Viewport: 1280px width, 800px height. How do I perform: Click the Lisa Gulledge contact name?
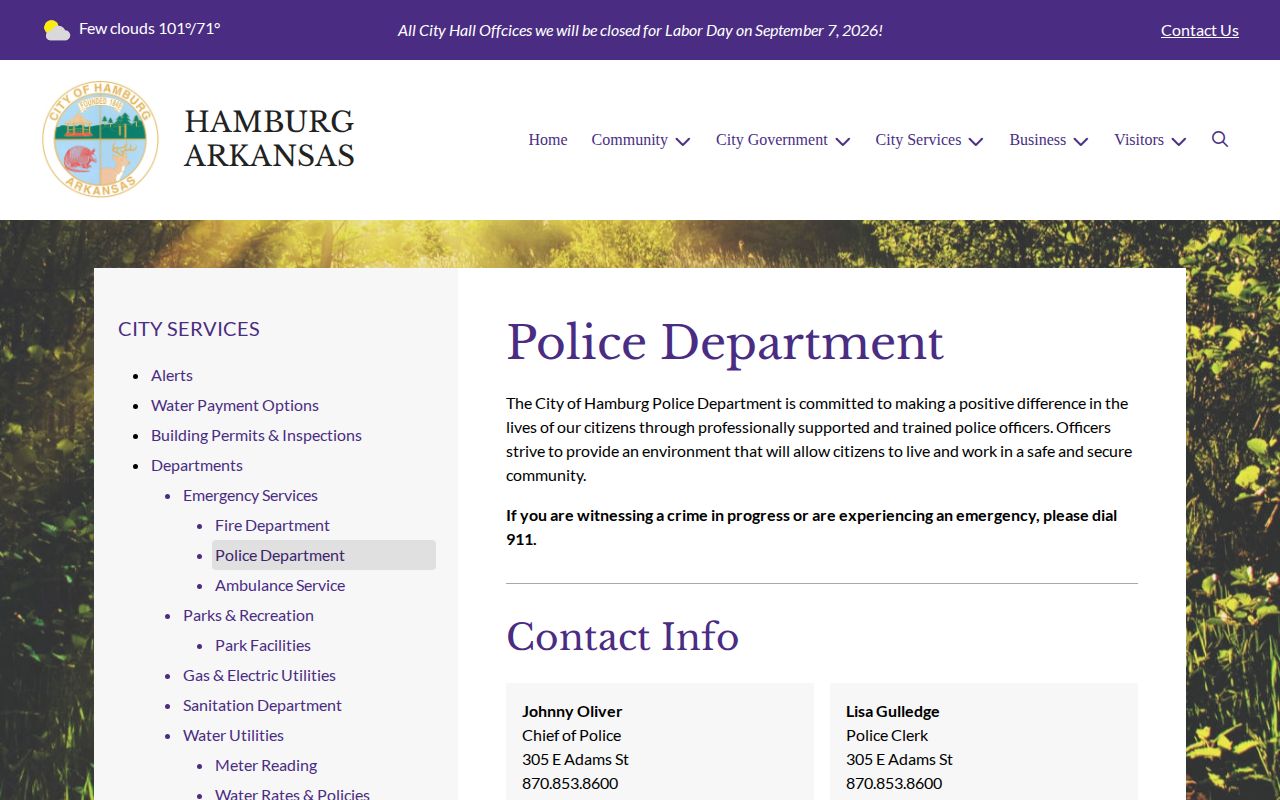click(893, 711)
